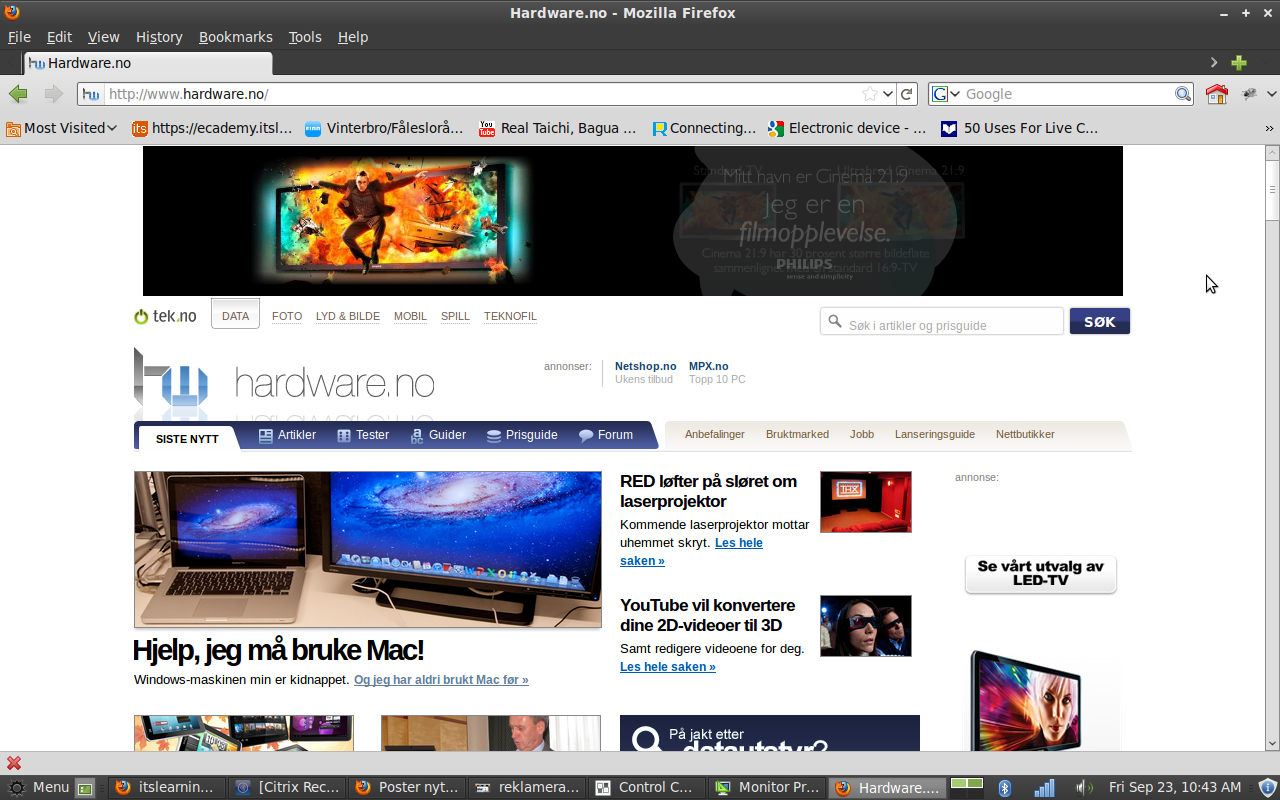The image size is (1280, 800).
Task: Go to the Firefox Home page icon
Action: [1216, 94]
